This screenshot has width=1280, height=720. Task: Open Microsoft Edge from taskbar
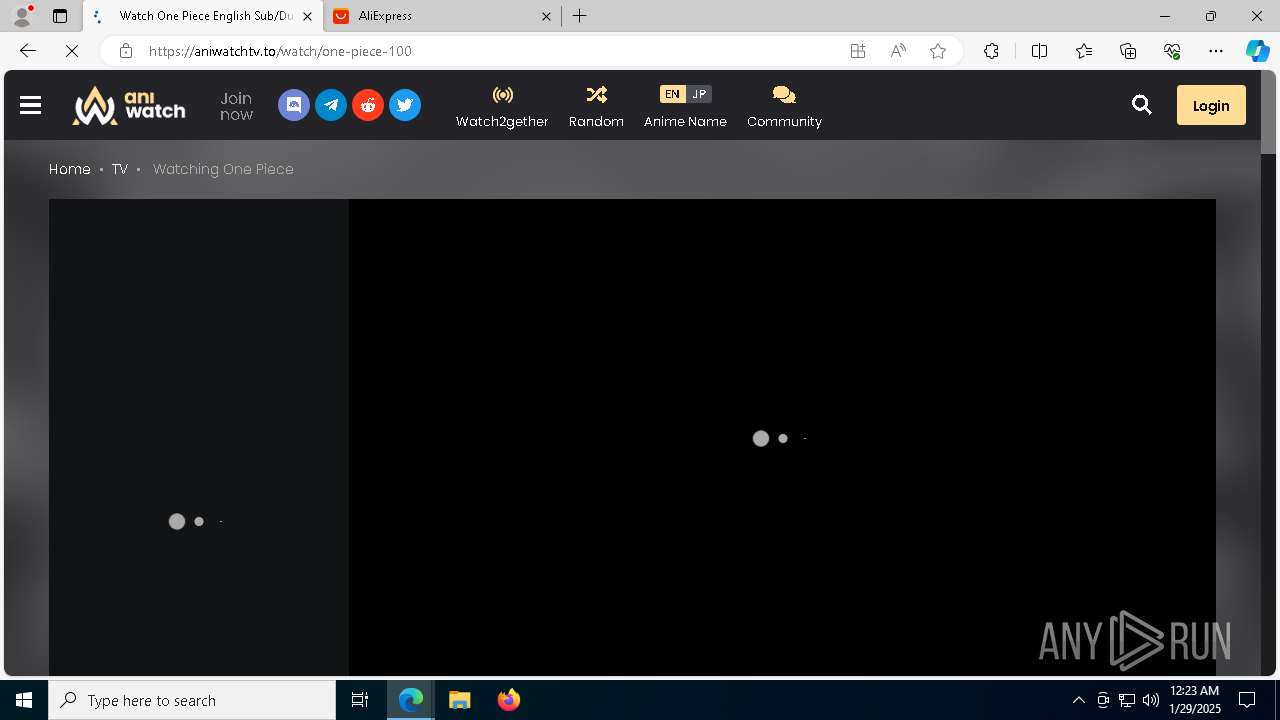[x=411, y=700]
